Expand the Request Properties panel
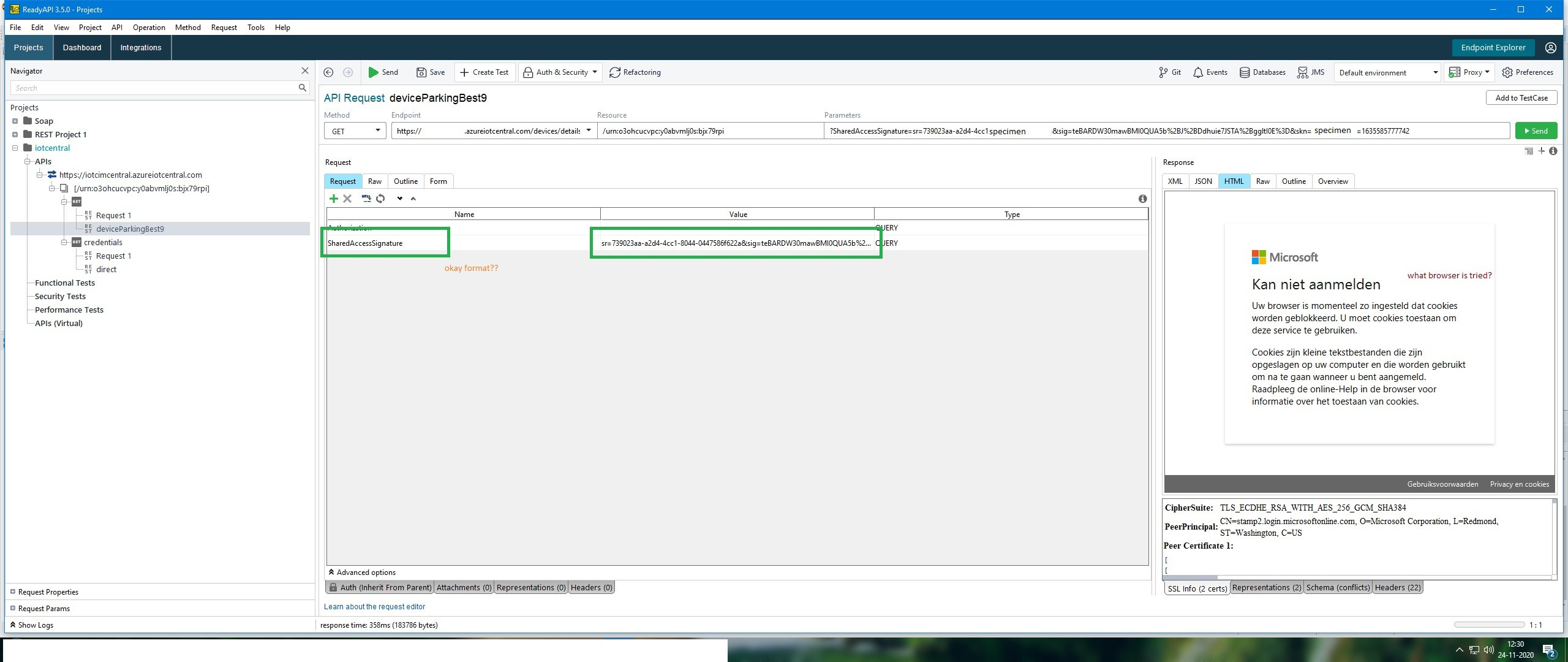The height and width of the screenshot is (662, 1568). tap(13, 592)
